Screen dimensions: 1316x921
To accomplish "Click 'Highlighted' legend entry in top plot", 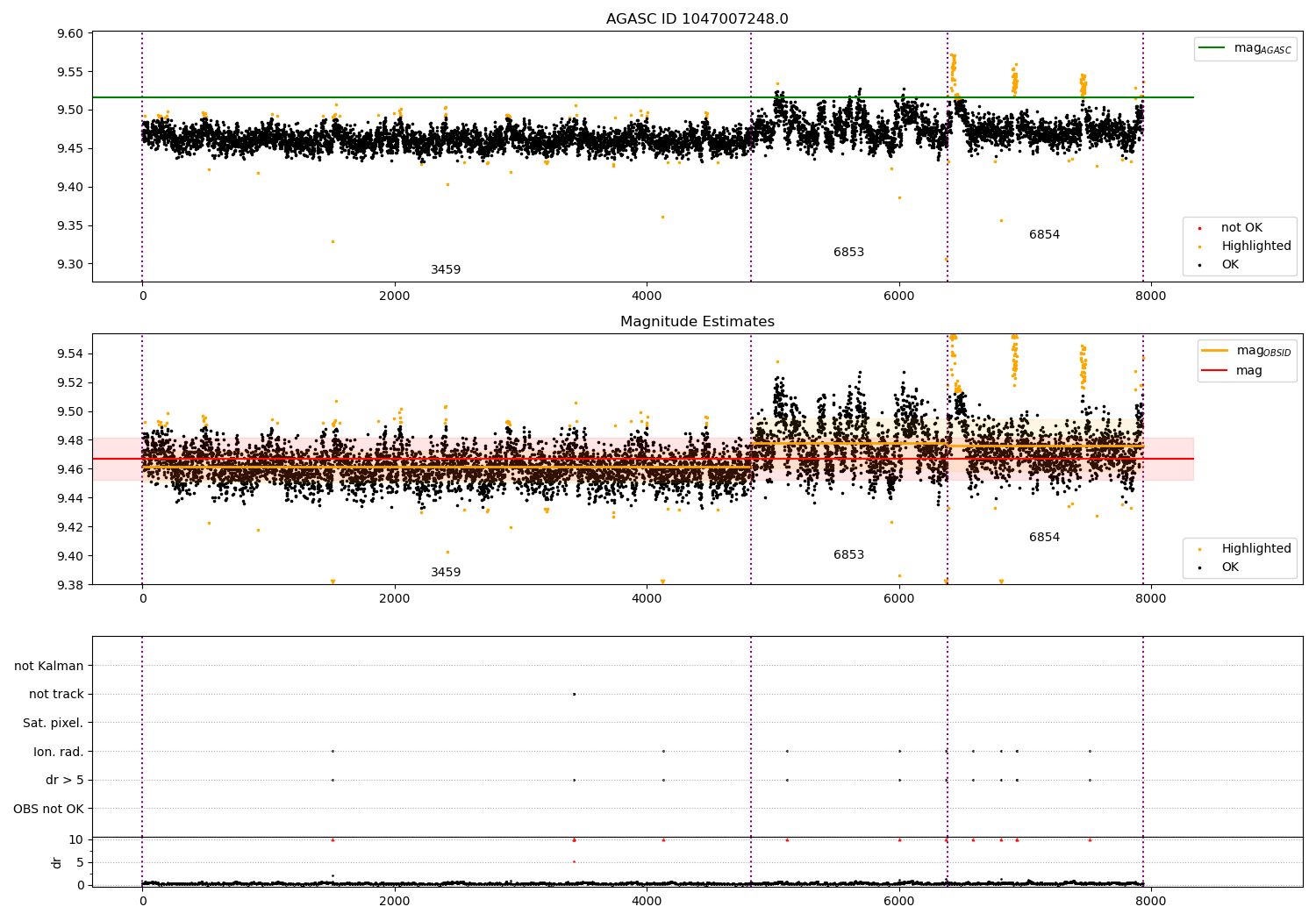I will pyautogui.click(x=1255, y=246).
